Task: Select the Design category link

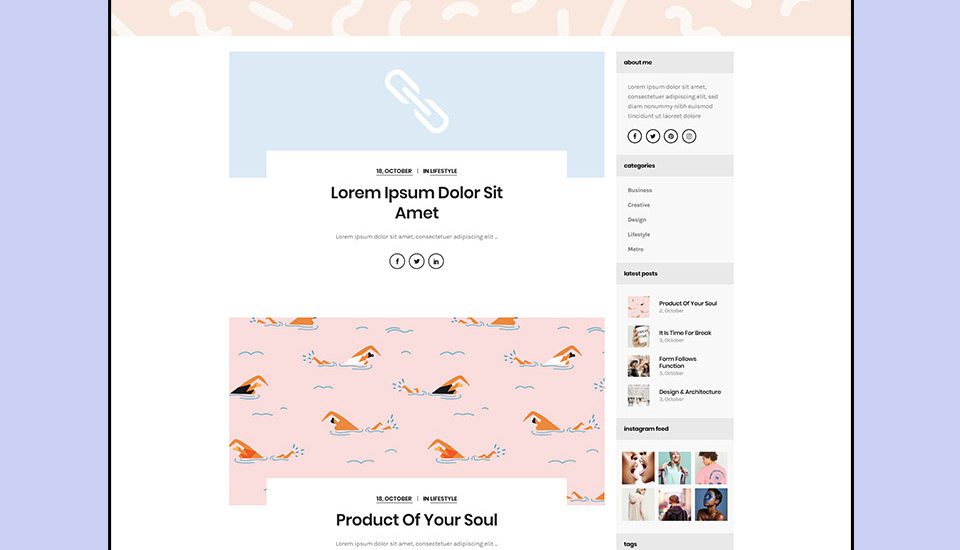Action: coord(637,220)
